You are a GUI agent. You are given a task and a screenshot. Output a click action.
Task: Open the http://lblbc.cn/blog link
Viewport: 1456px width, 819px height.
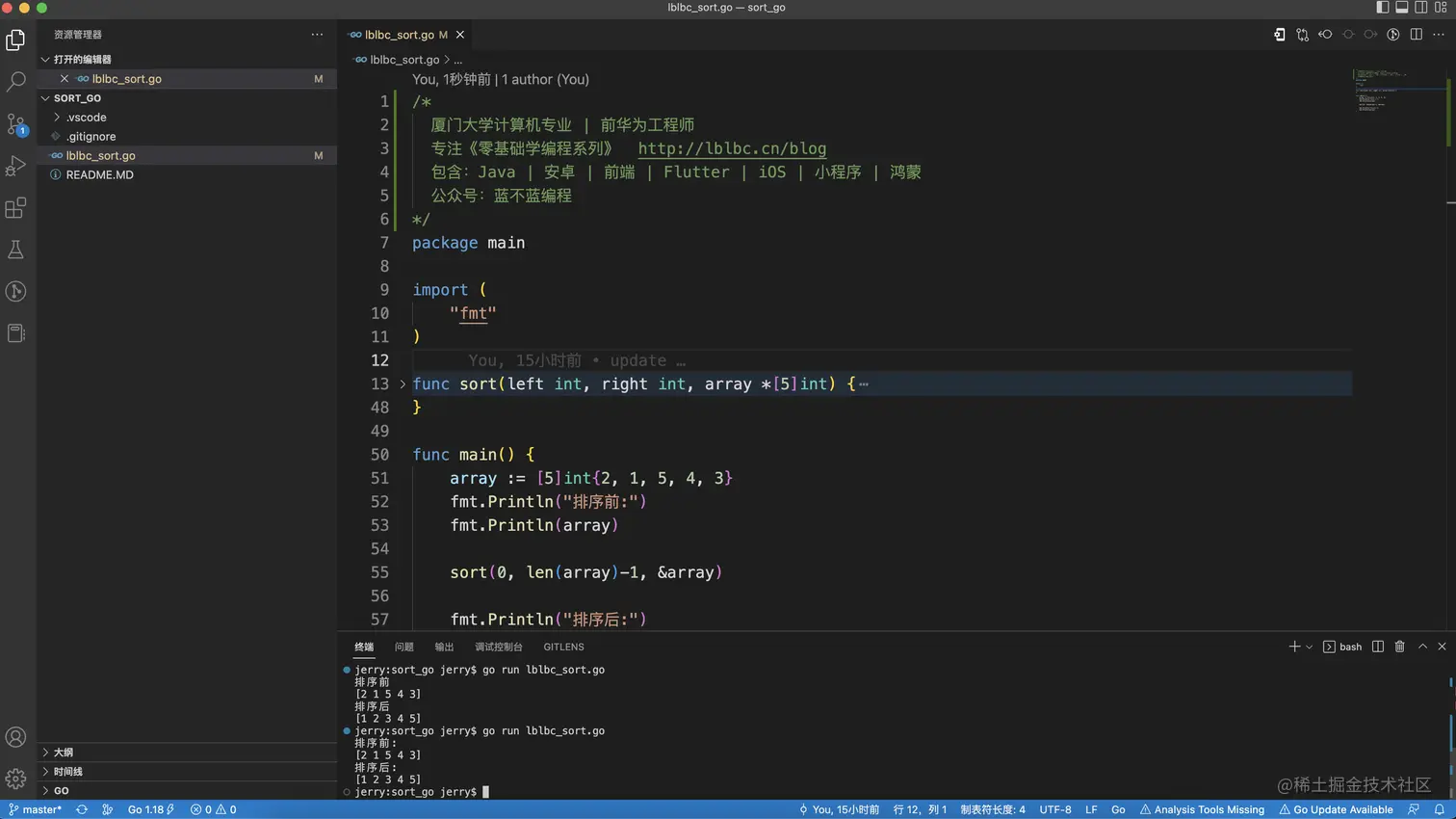pos(732,148)
